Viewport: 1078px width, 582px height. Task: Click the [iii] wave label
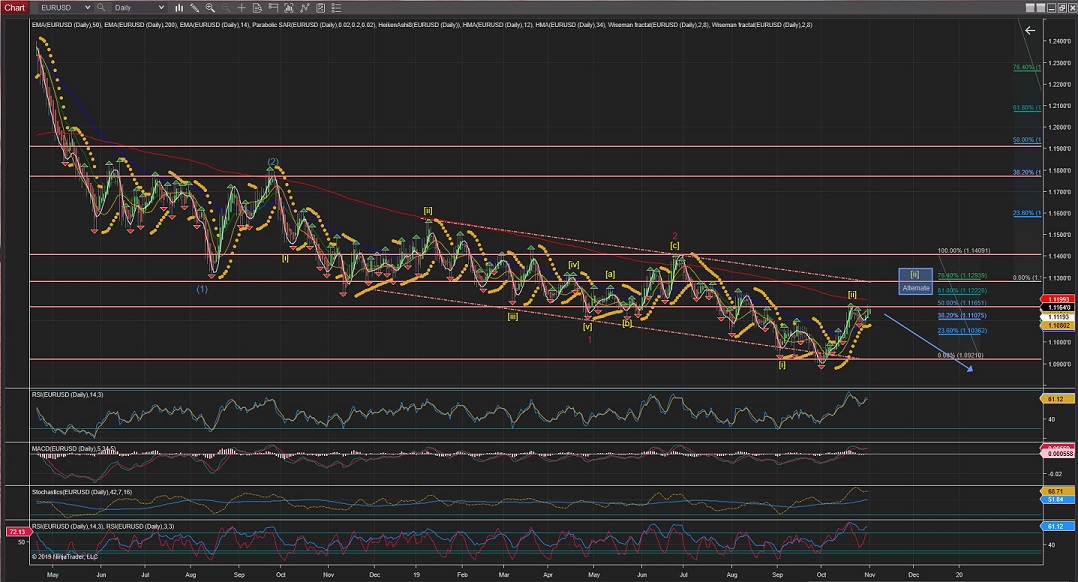coord(513,317)
